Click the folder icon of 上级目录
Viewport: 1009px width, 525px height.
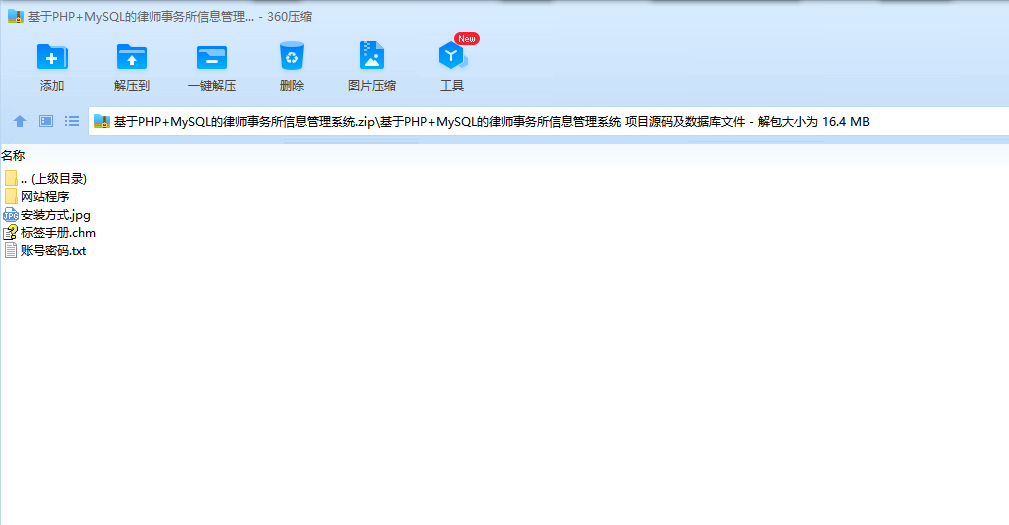click(x=11, y=178)
